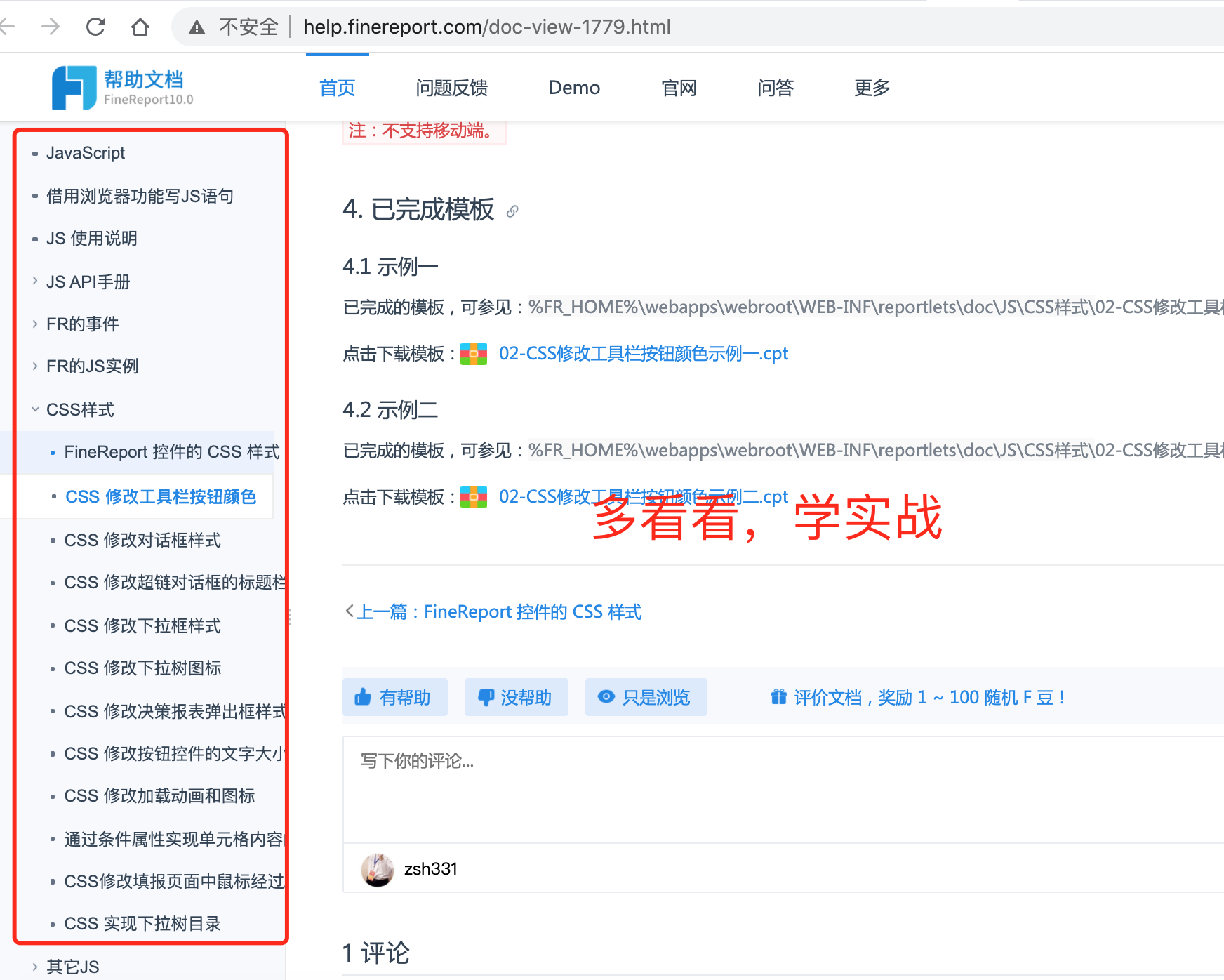Open CSS 实现下拉树目录 in sidebar
The width and height of the screenshot is (1224, 980).
[x=142, y=924]
